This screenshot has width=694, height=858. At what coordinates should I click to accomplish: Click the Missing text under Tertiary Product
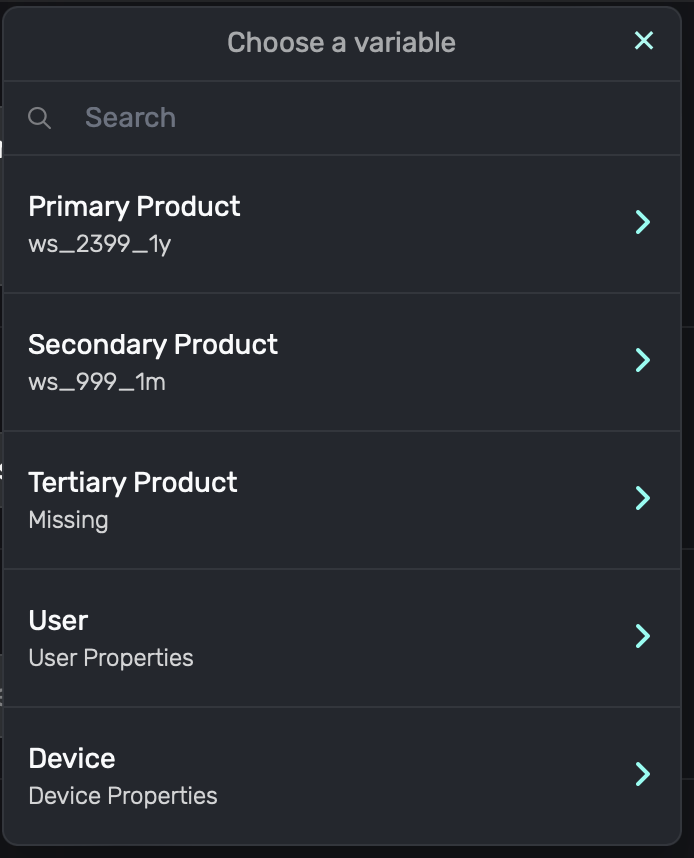[x=68, y=520]
